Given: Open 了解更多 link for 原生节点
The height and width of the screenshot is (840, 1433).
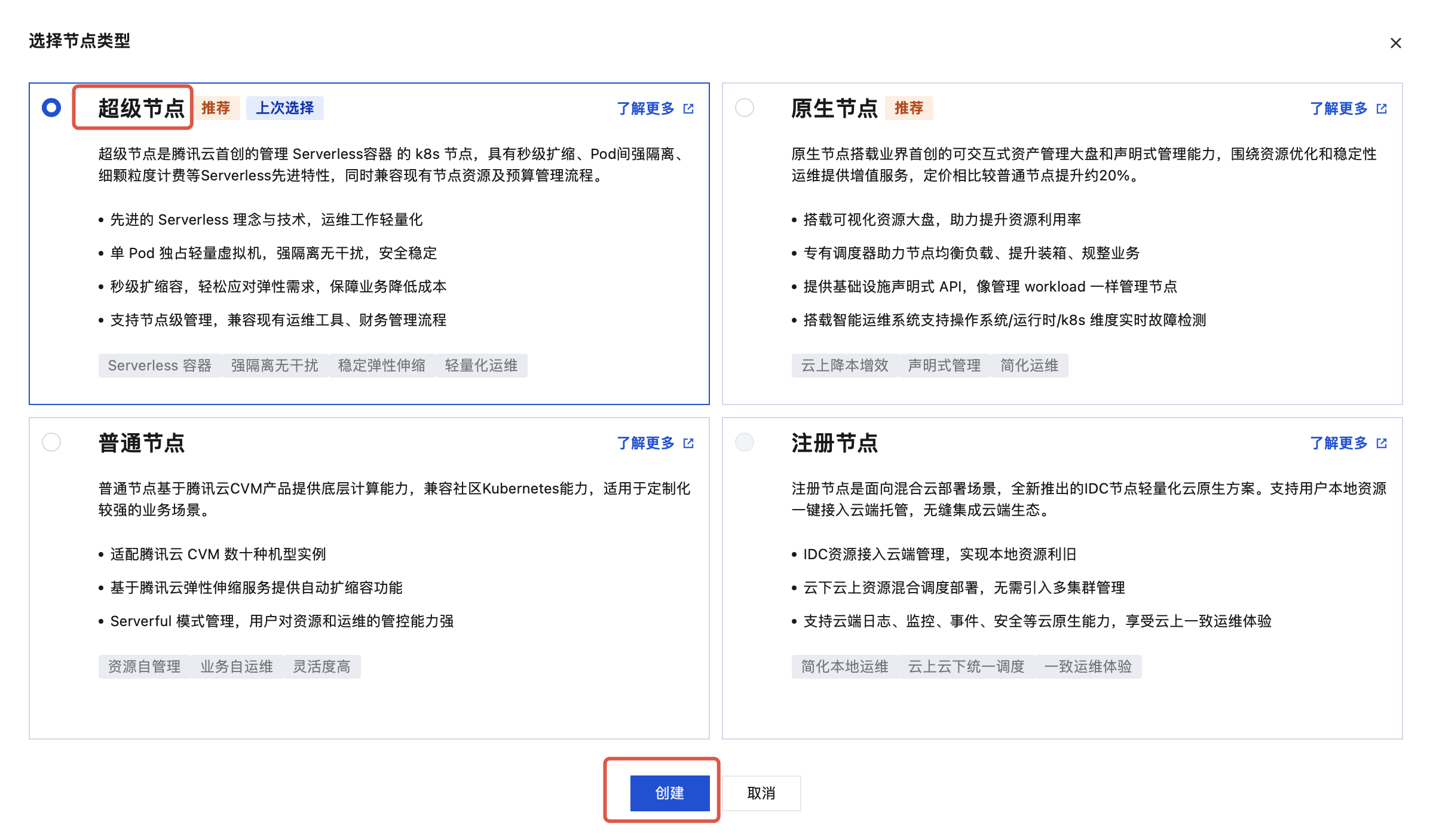Looking at the screenshot, I should pos(1339,109).
